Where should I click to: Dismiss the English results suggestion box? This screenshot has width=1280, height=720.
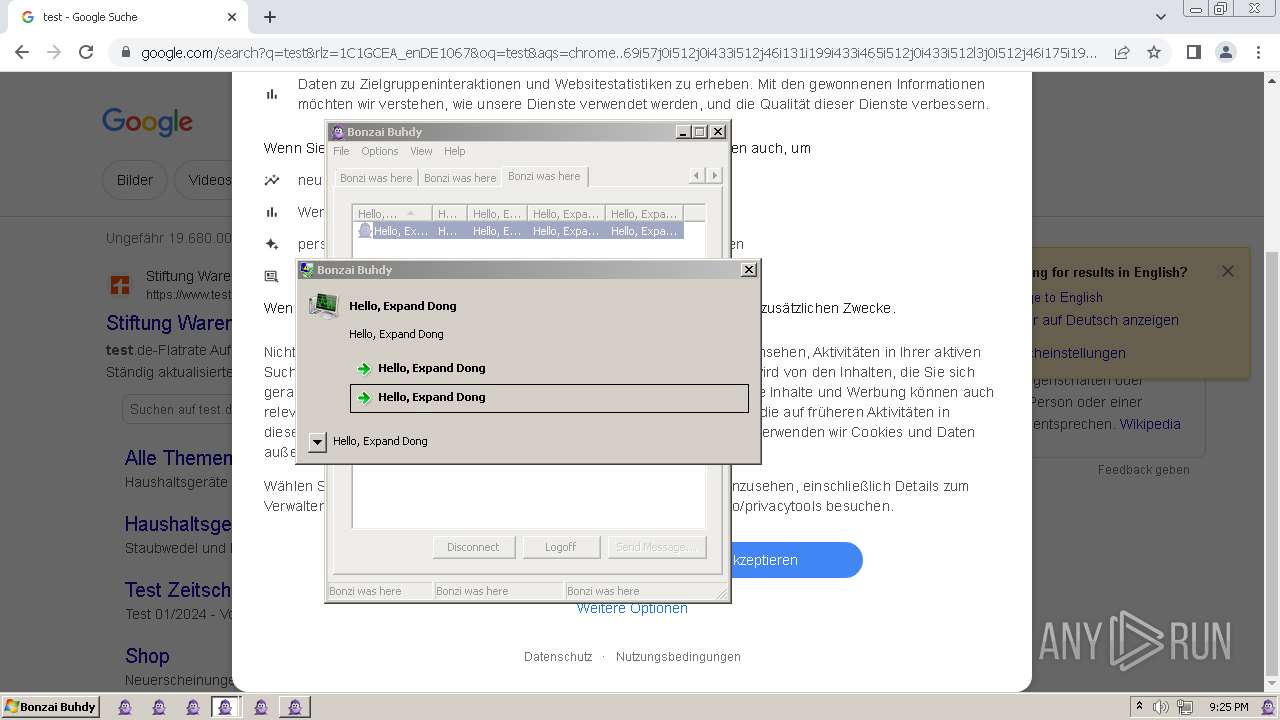pos(1228,271)
